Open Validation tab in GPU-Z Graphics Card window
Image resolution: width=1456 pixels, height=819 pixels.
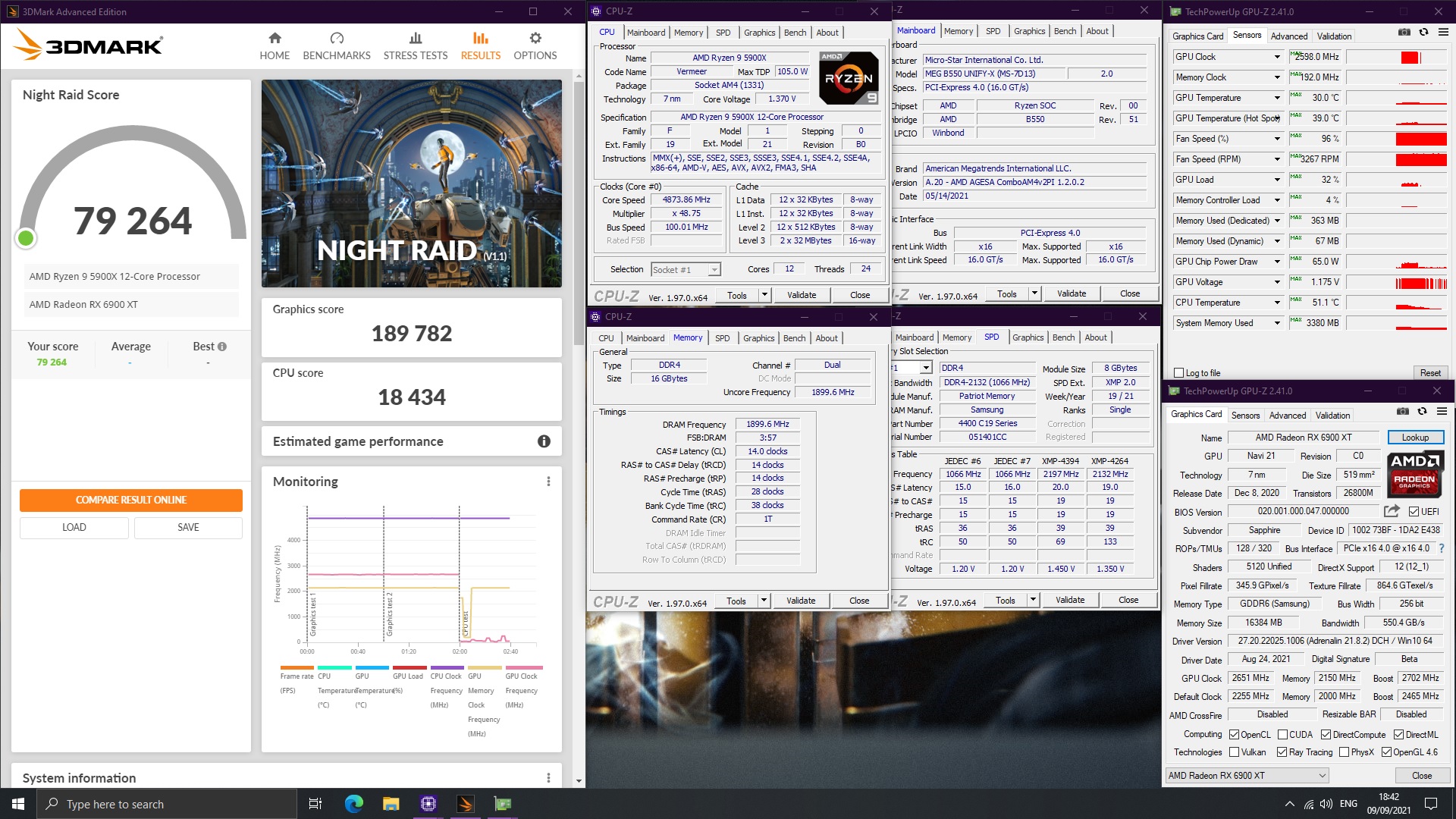click(1332, 416)
